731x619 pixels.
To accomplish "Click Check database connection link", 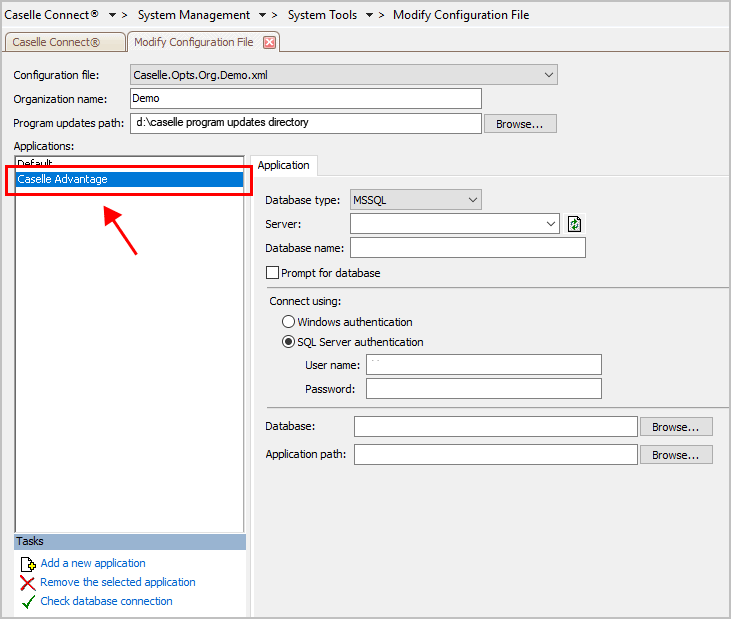I will point(106,601).
